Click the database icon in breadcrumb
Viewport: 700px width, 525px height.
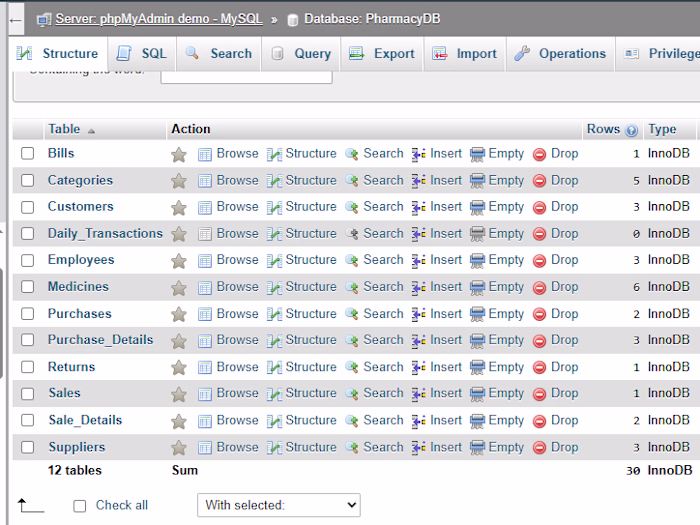pos(292,20)
